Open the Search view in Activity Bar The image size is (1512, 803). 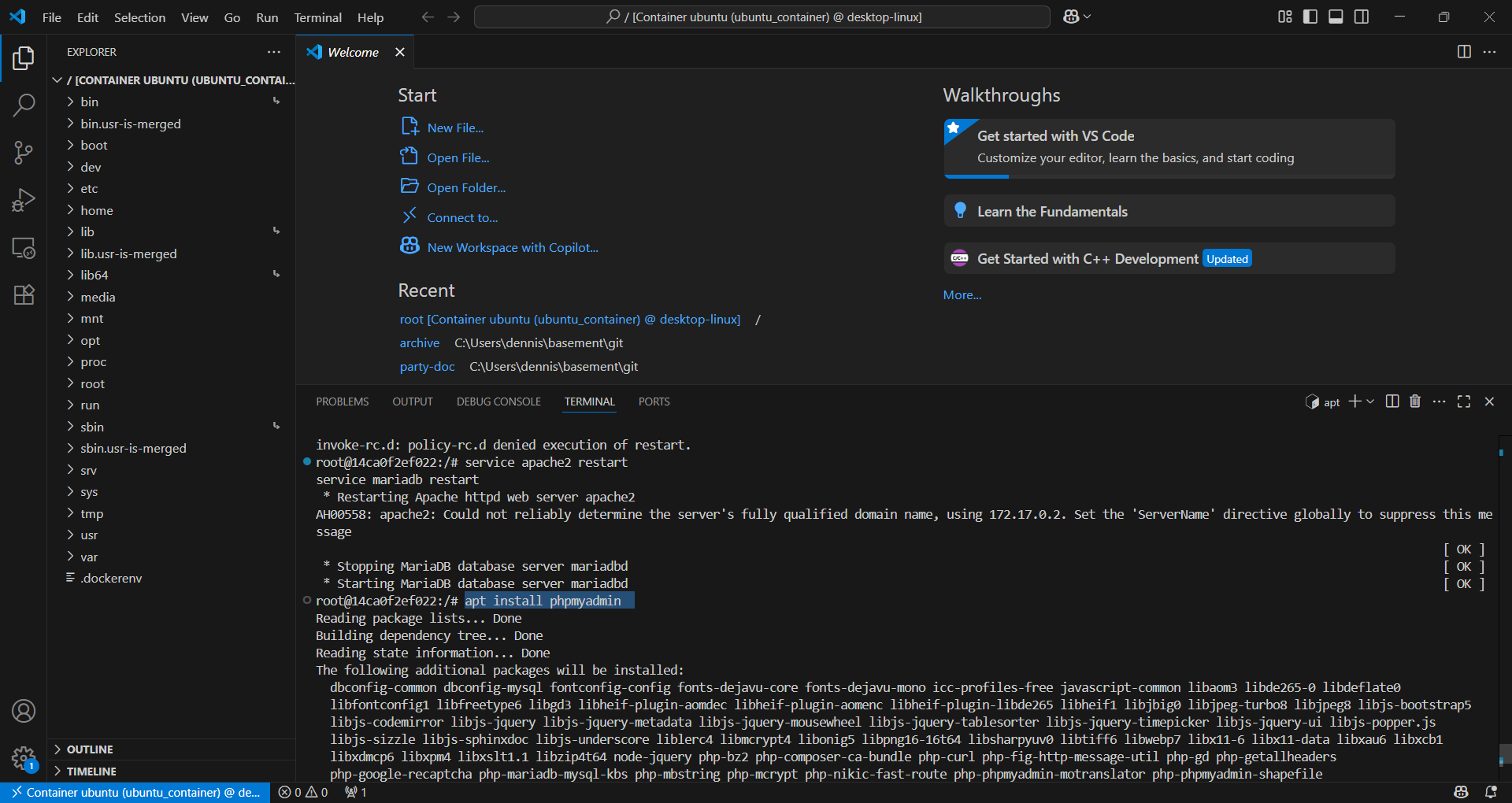tap(24, 105)
